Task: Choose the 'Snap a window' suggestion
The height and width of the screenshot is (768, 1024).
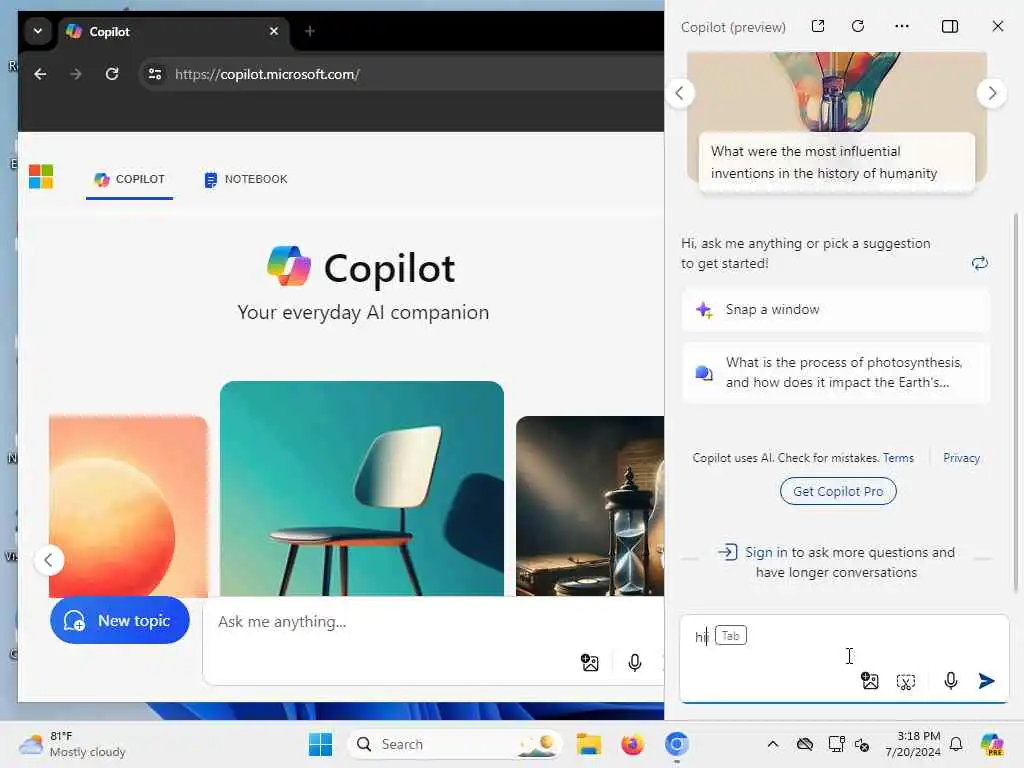Action: click(835, 310)
